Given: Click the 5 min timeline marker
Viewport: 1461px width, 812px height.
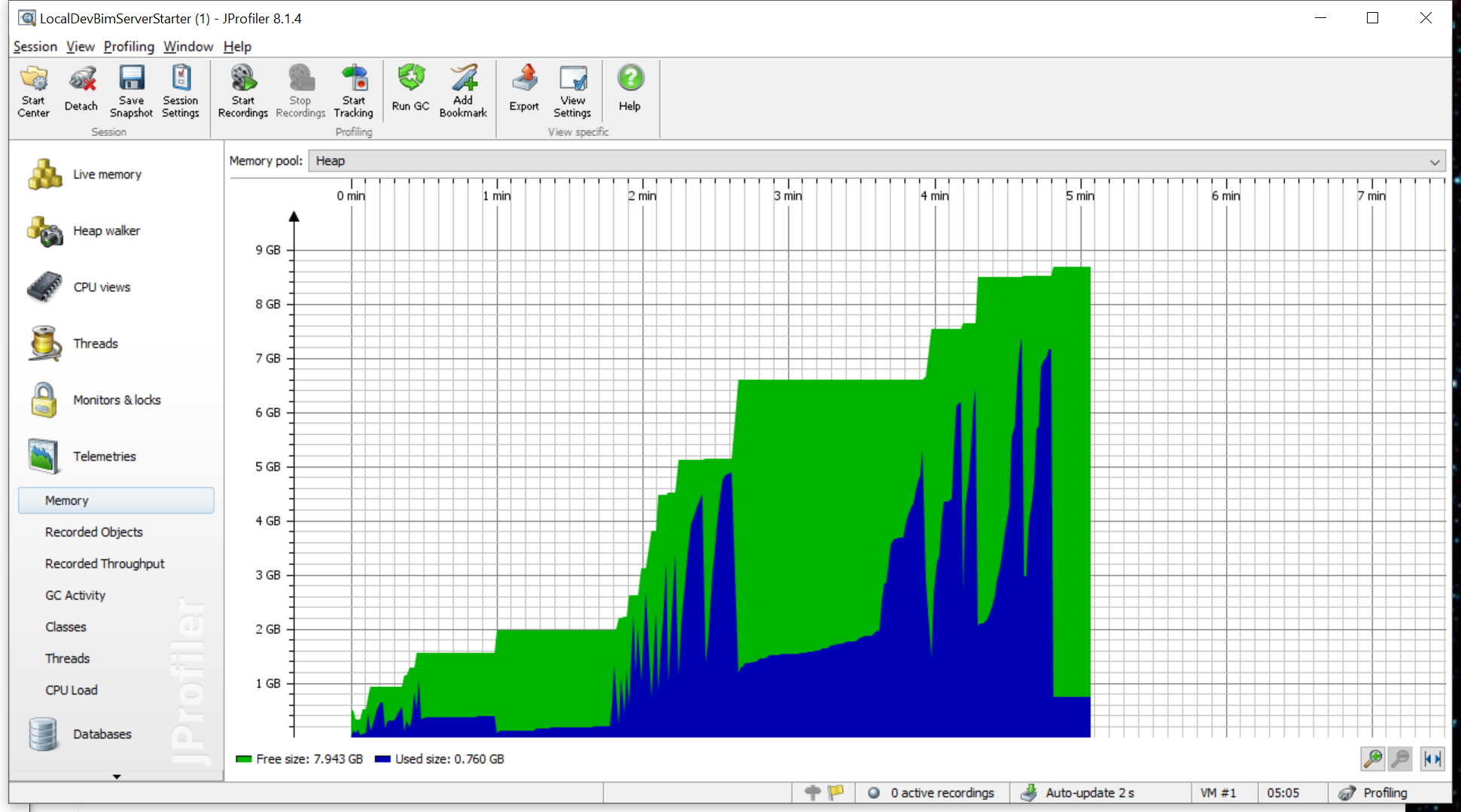Looking at the screenshot, I should 1080,196.
